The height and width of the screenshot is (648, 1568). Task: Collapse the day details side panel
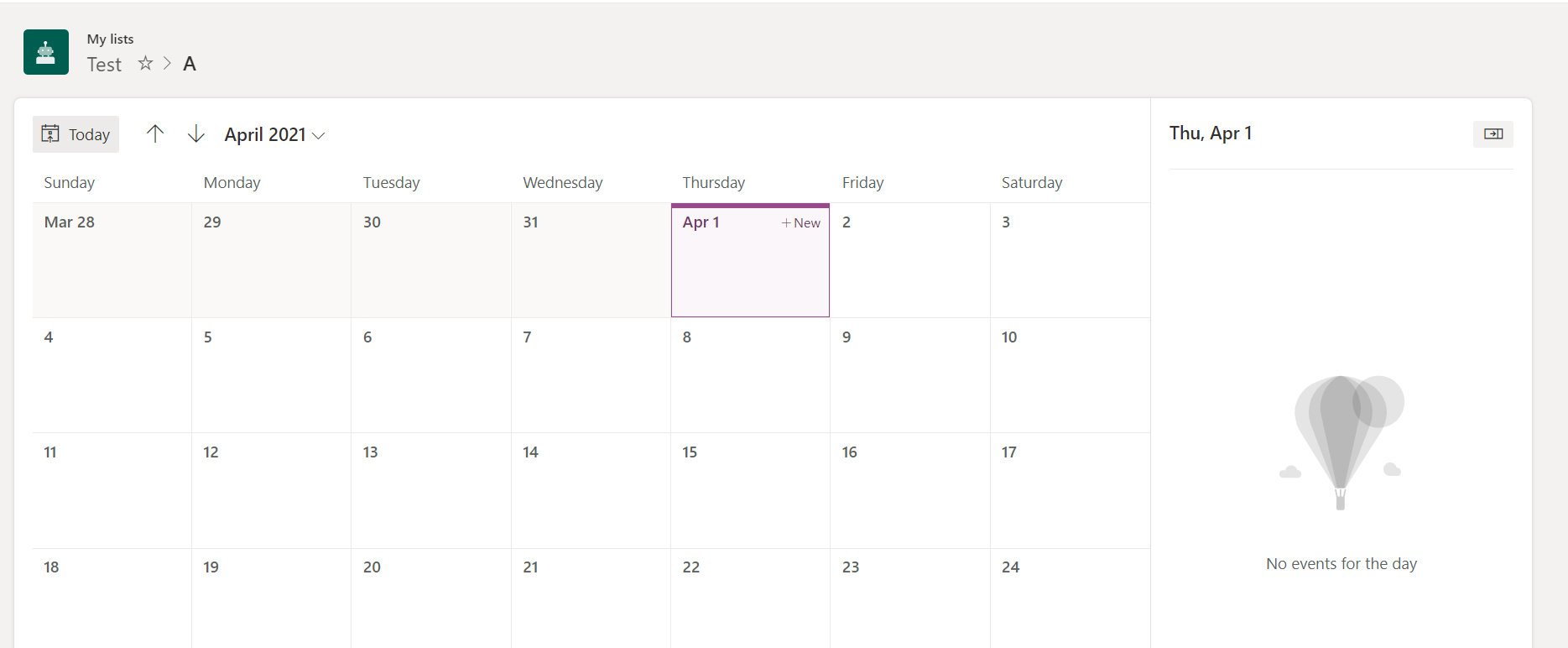pyautogui.click(x=1493, y=133)
